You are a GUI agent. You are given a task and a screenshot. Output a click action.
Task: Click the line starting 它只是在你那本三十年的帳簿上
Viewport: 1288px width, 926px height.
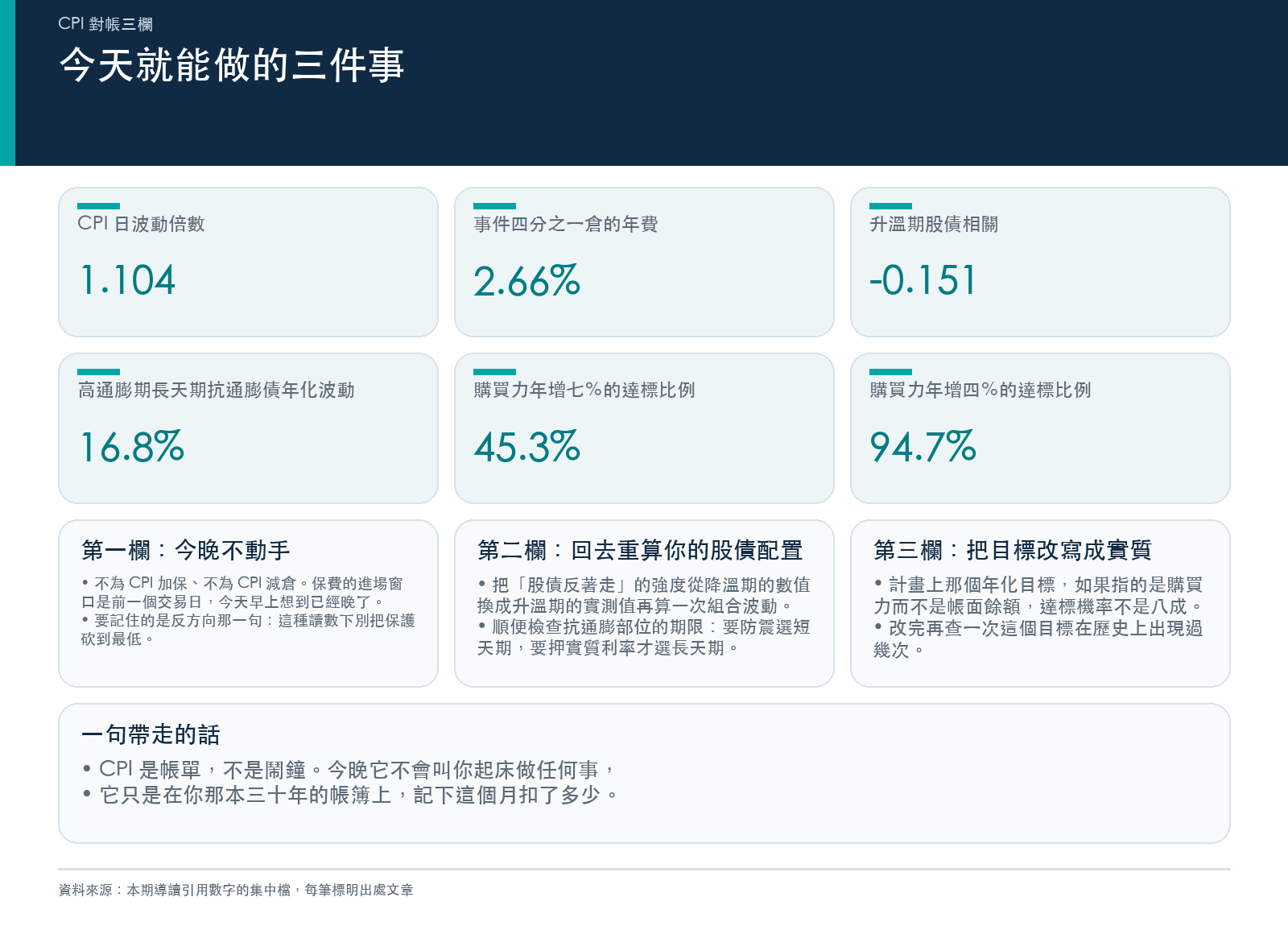click(351, 796)
